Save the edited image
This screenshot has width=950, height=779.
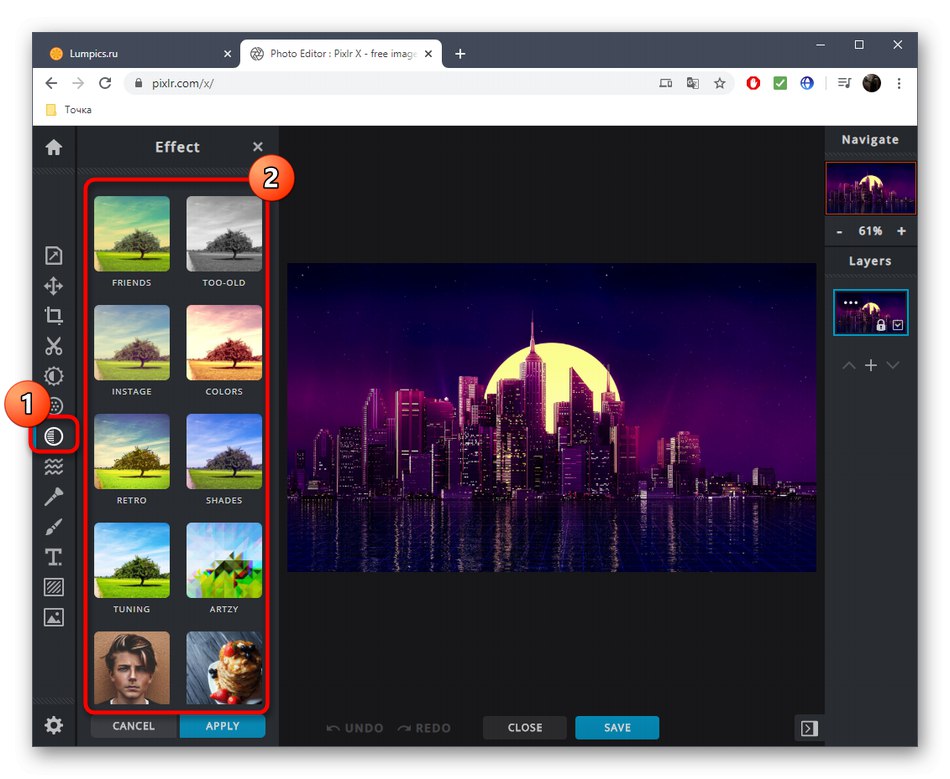617,728
